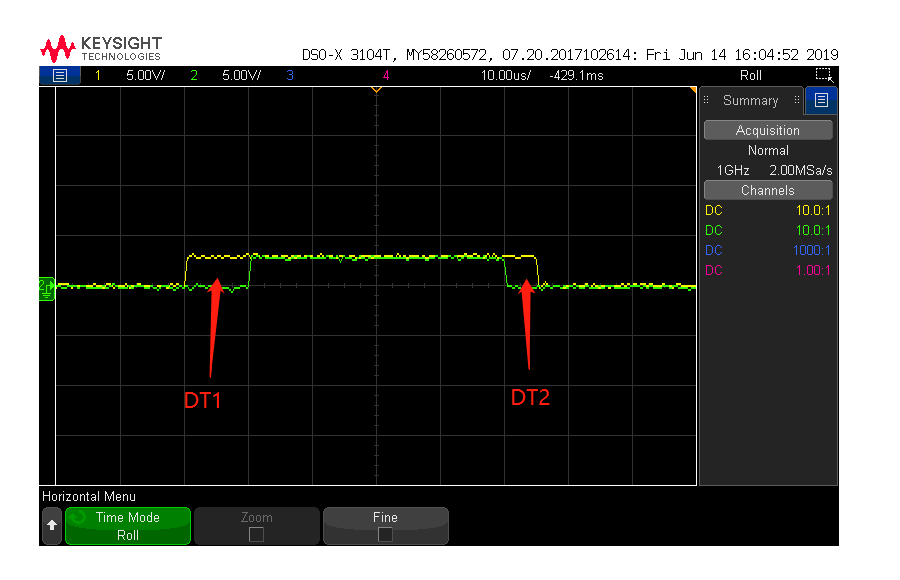Toggle the Zoom checkbox

coord(257,535)
